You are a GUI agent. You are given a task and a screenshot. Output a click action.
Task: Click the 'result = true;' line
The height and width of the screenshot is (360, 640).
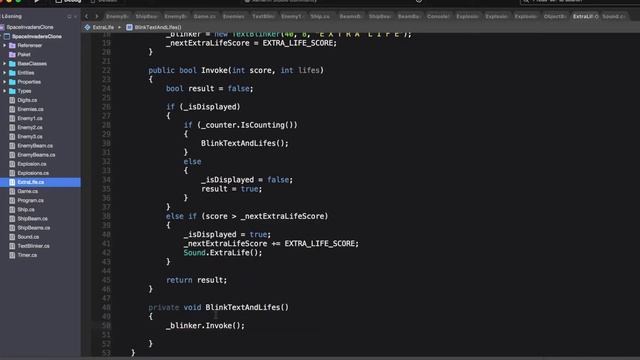click(x=231, y=189)
